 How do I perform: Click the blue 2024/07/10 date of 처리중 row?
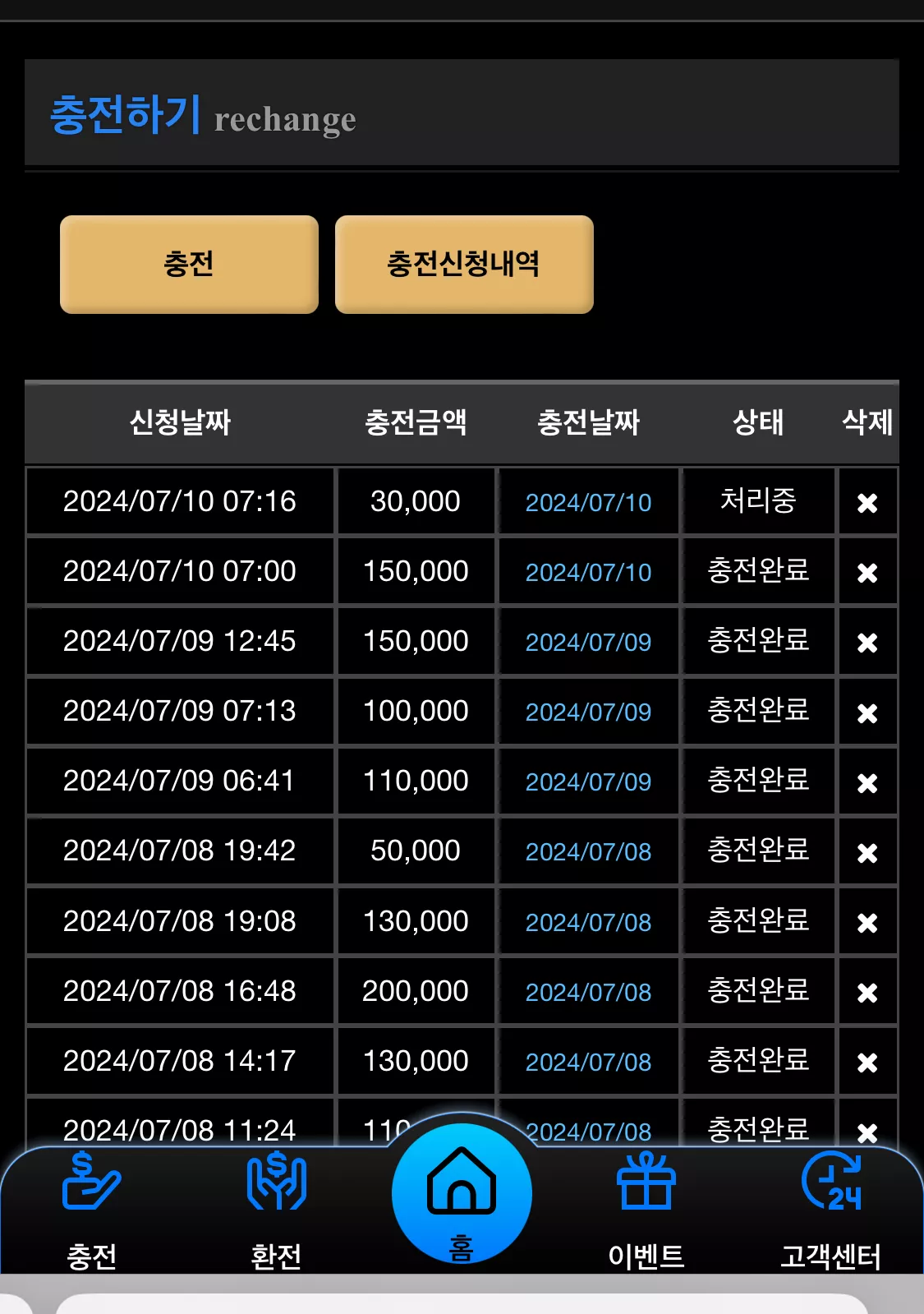click(x=588, y=502)
